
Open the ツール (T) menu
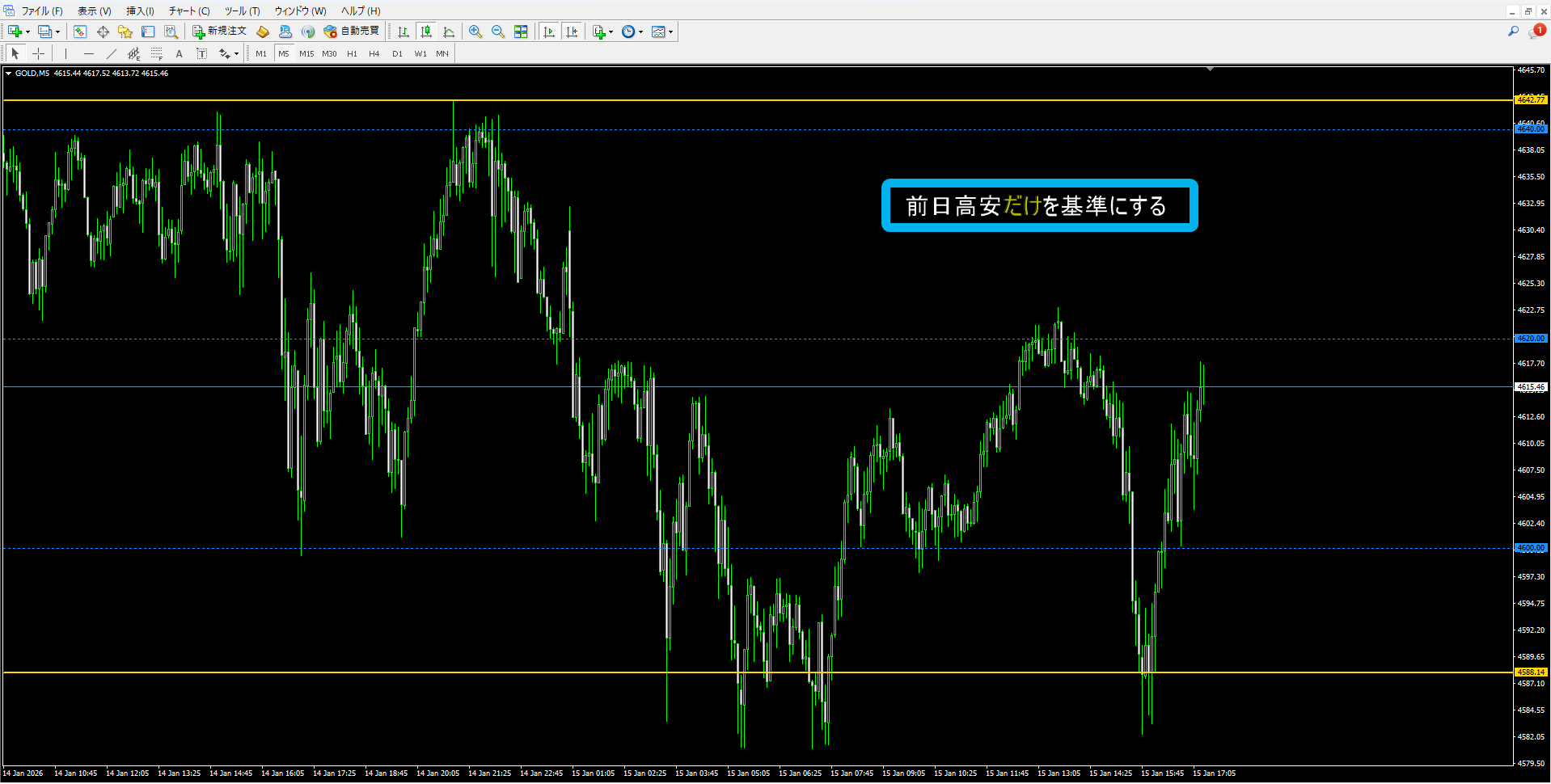(242, 11)
